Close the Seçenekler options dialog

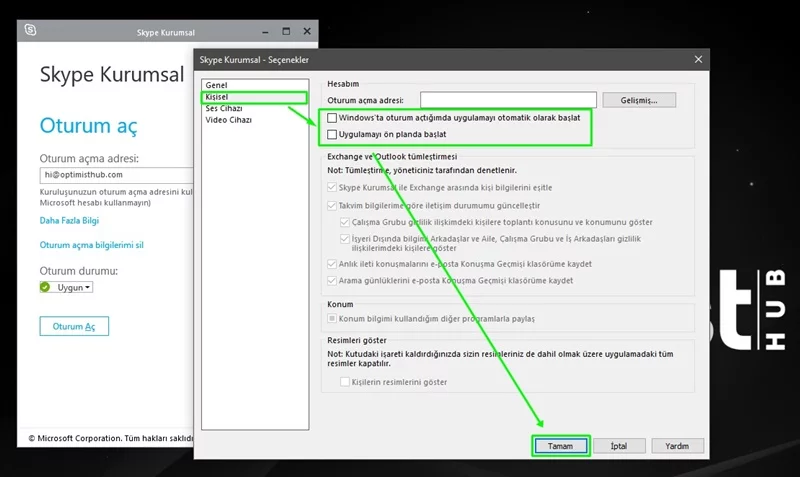(x=700, y=60)
